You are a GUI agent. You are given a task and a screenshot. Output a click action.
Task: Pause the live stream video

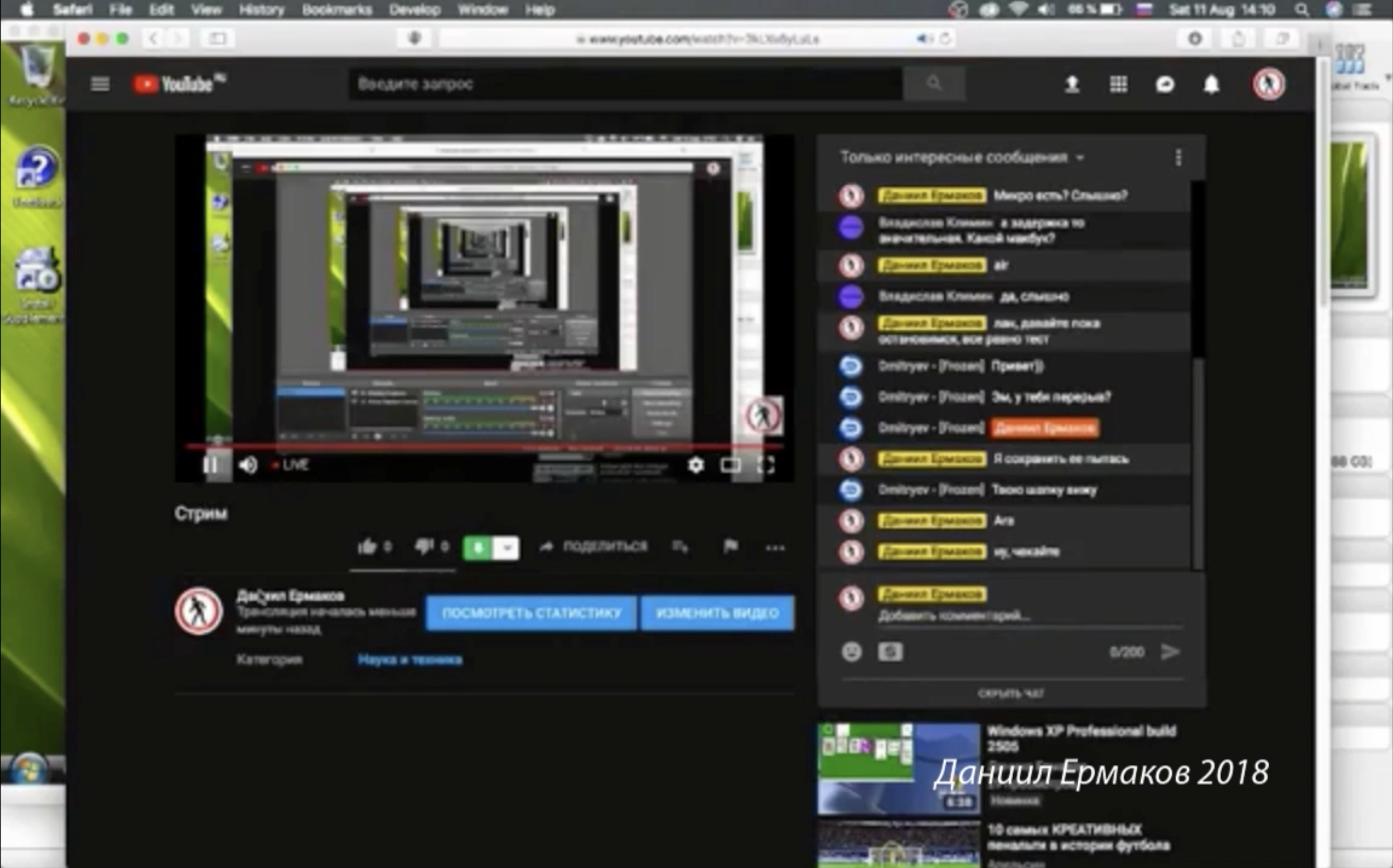point(211,465)
